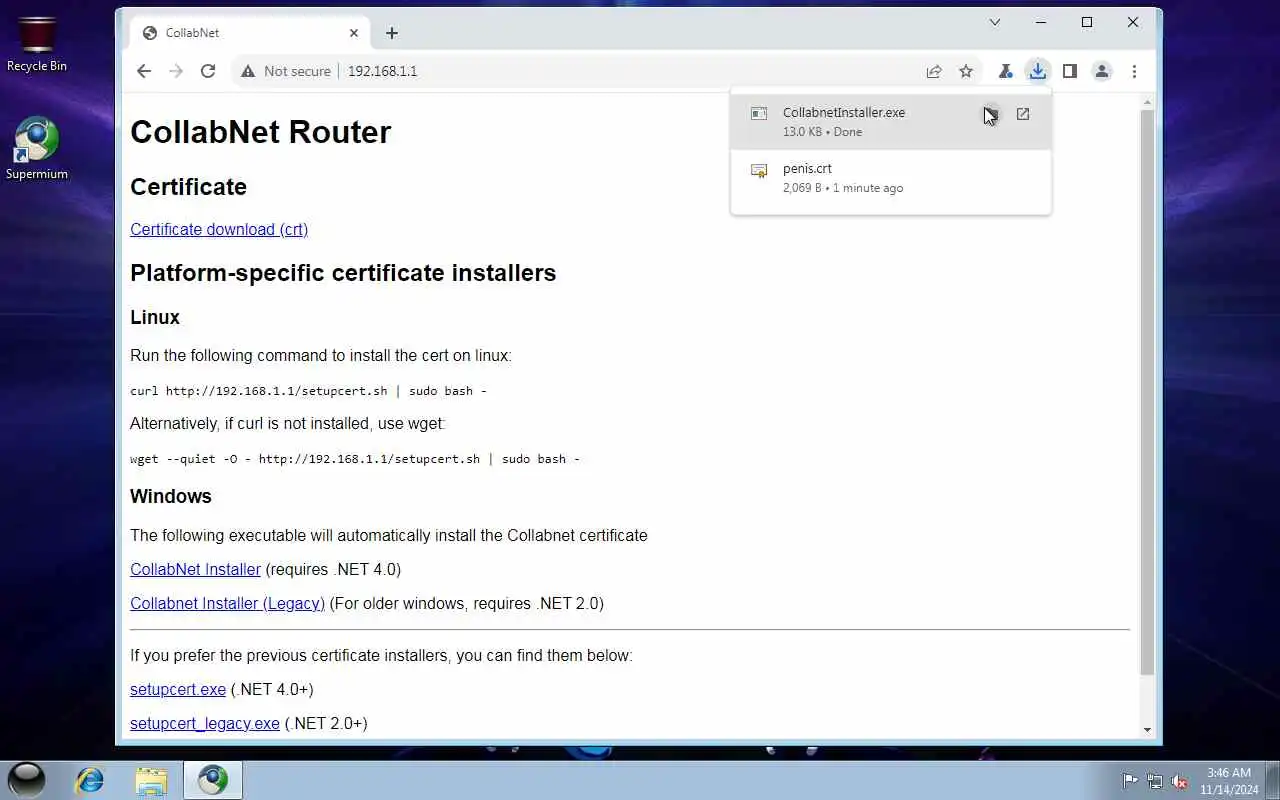
Task: Show CollabnetInstaller.exe in folder
Action: (990, 114)
